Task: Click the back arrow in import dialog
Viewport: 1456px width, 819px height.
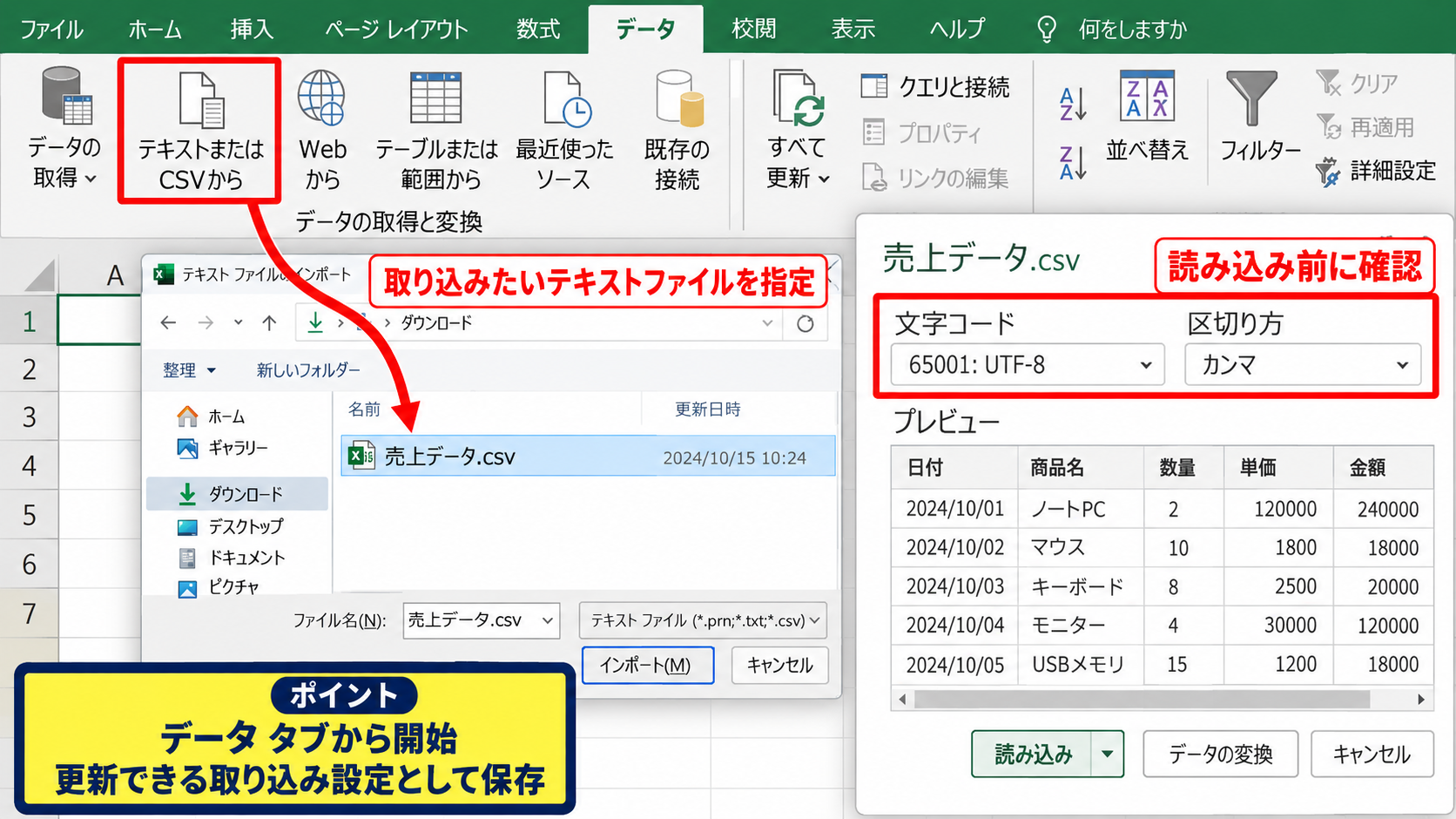Action: (x=168, y=323)
